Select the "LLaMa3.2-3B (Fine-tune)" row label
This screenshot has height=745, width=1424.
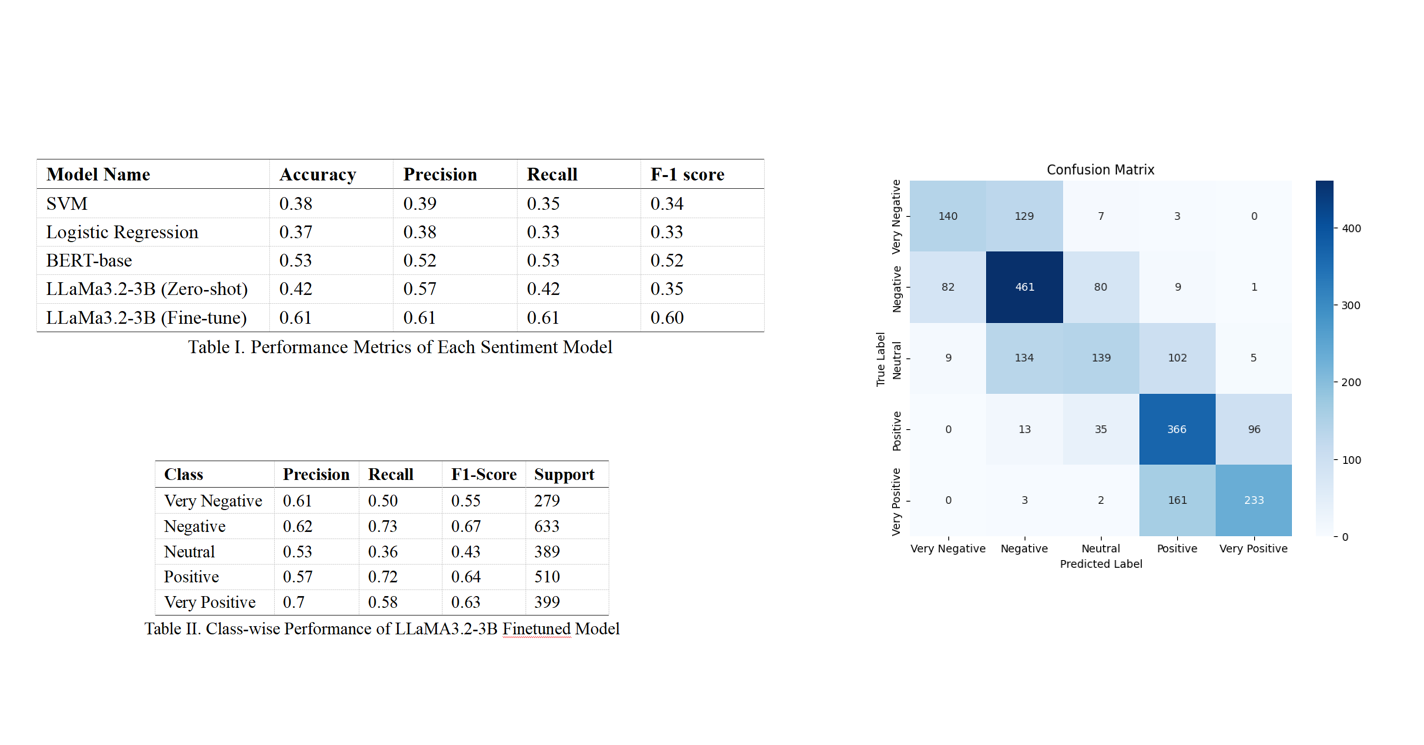[x=146, y=318]
